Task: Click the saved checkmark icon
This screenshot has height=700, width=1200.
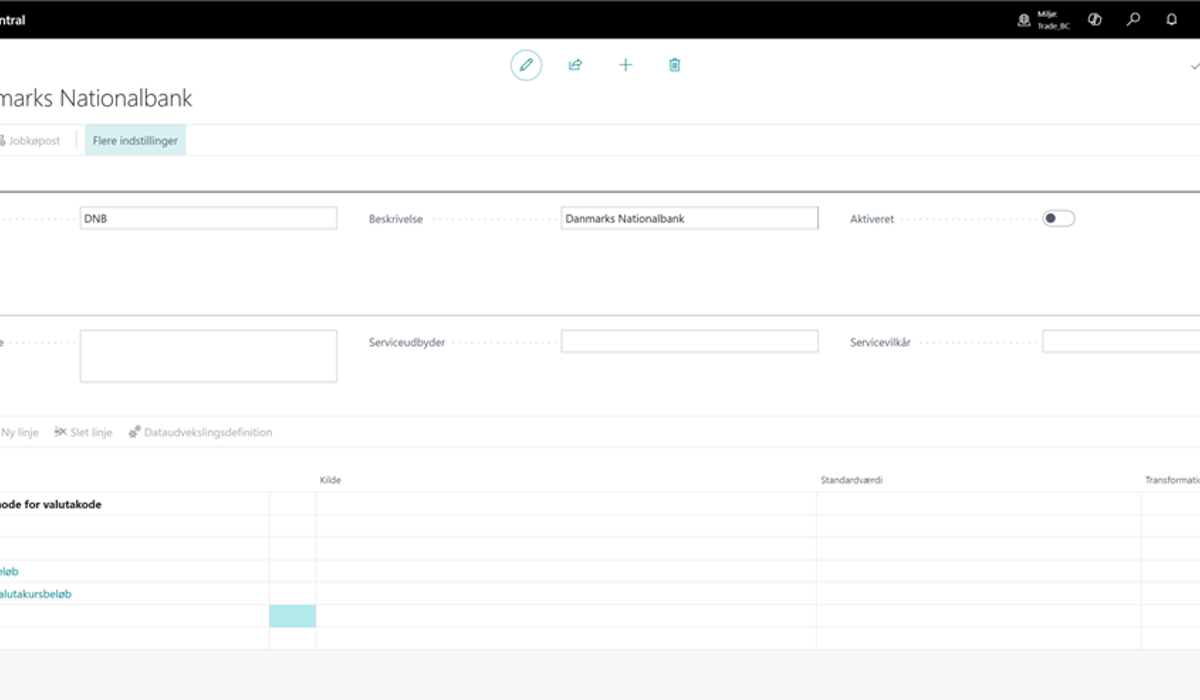Action: (1194, 65)
